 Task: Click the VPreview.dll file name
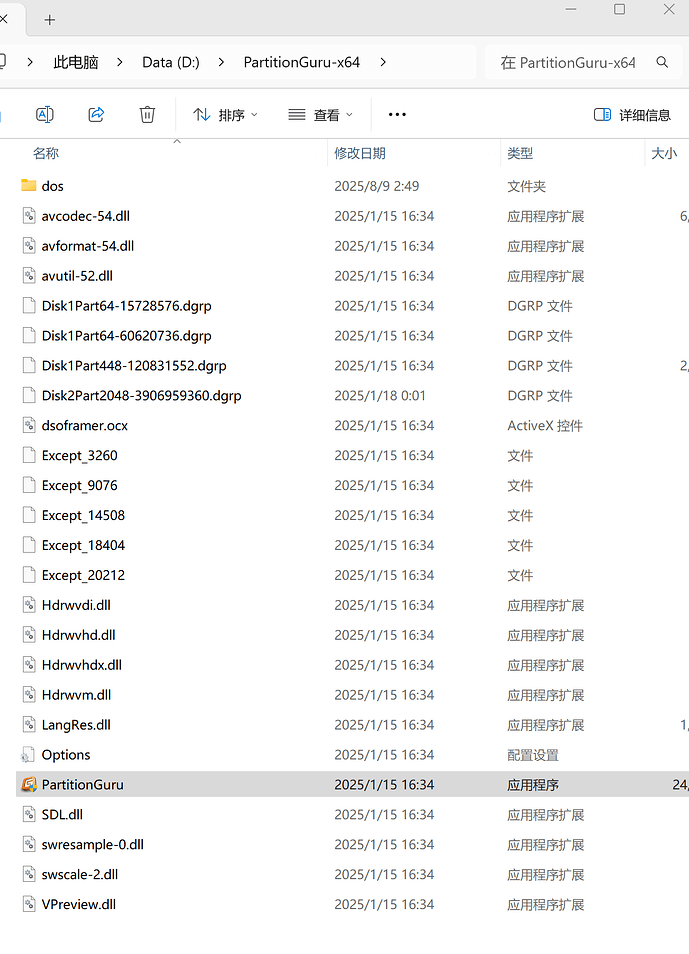[79, 904]
